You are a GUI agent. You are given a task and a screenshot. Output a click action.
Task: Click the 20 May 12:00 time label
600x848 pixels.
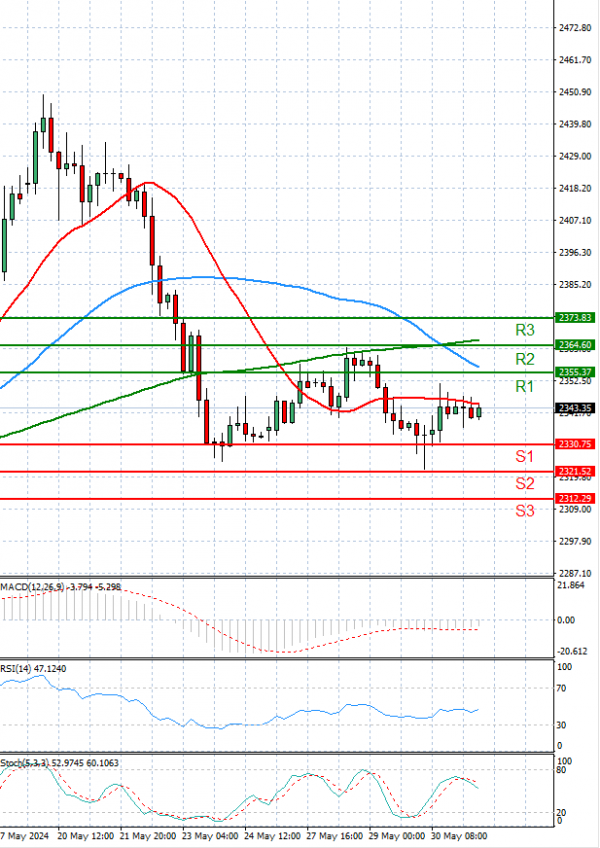[x=85, y=836]
